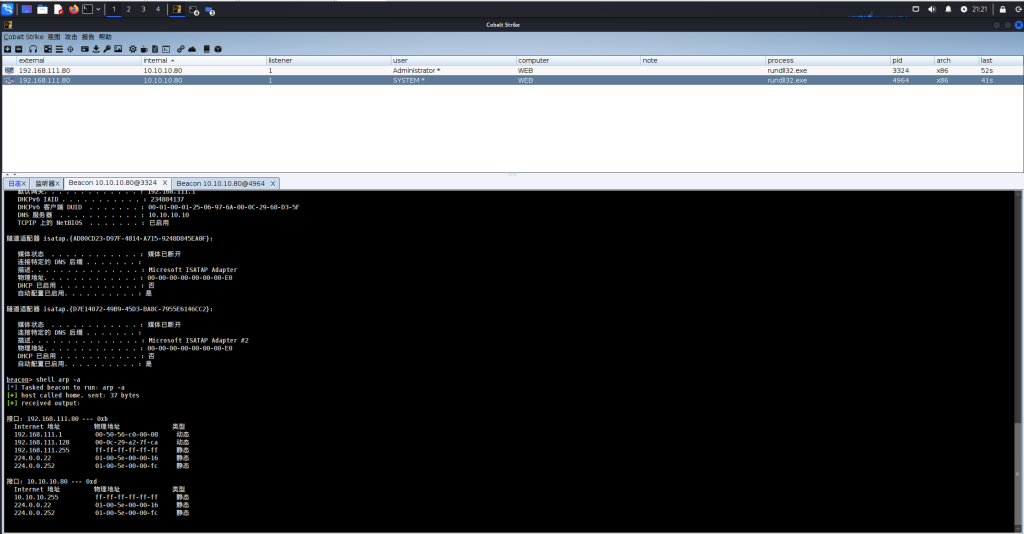Click the volume icon in system tray

point(932,9)
